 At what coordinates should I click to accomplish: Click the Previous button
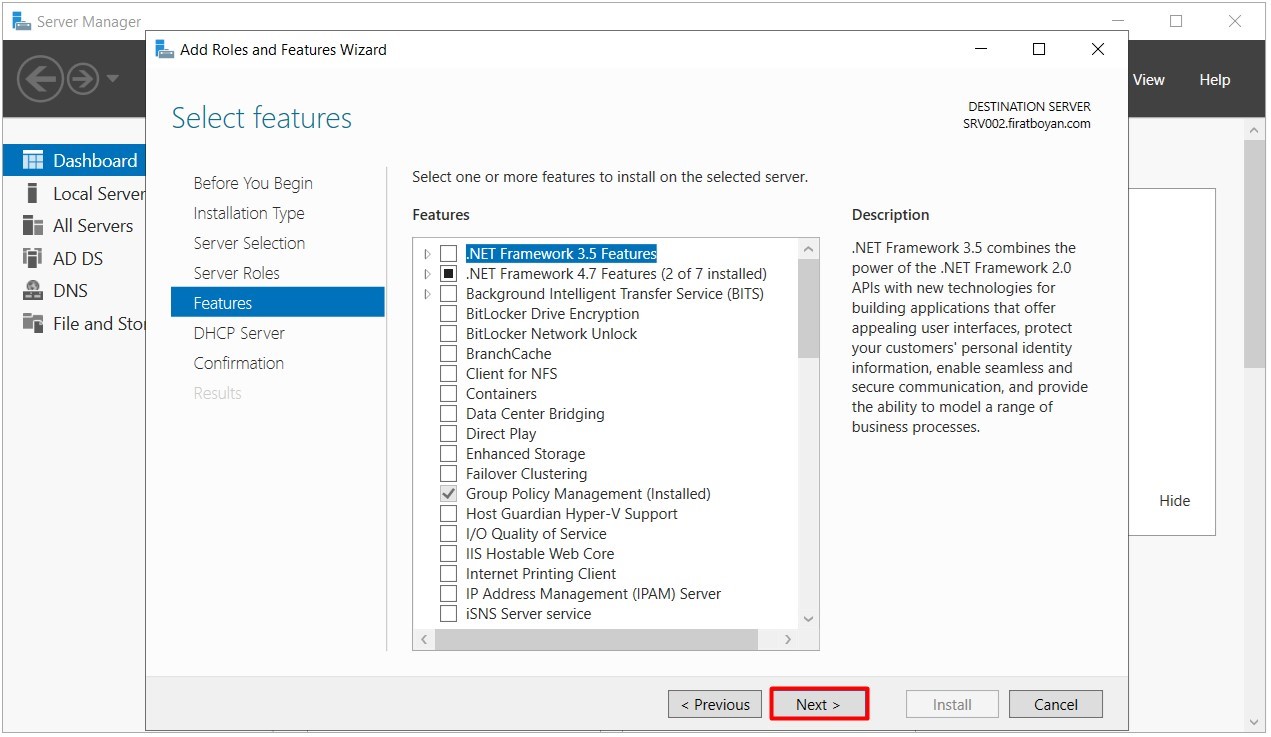715,704
